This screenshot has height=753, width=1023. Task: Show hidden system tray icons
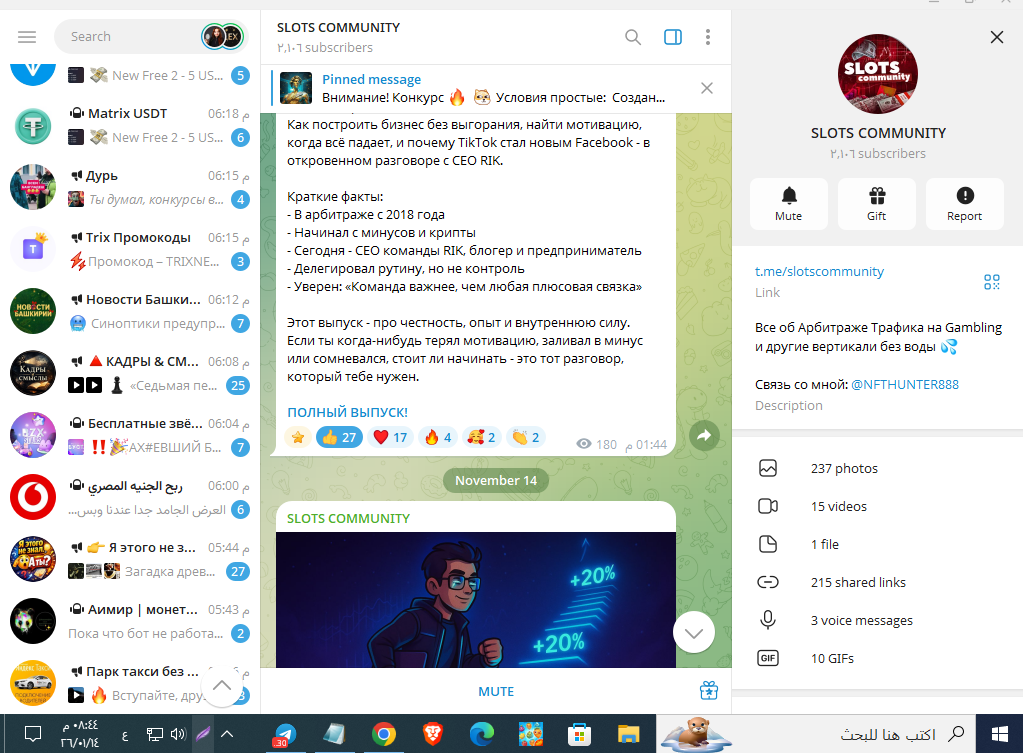[227, 734]
